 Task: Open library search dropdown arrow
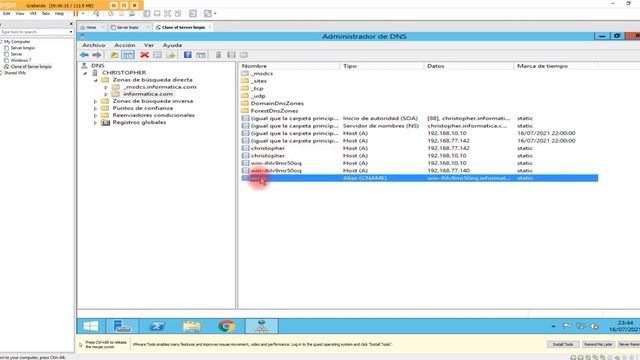71,32
